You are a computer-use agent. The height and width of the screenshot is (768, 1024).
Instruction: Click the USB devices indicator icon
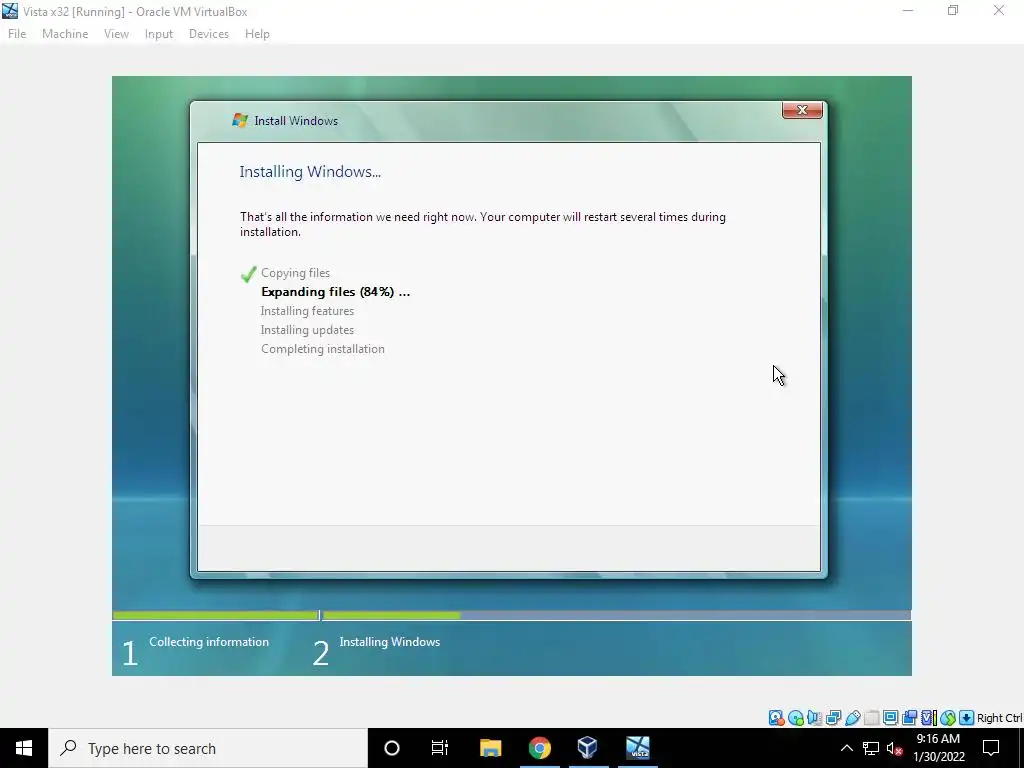coord(852,718)
